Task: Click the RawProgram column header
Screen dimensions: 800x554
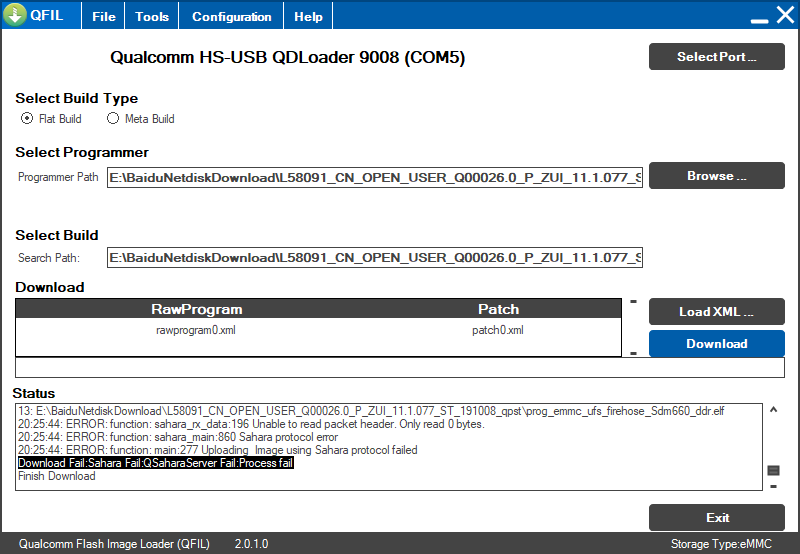Action: point(196,309)
